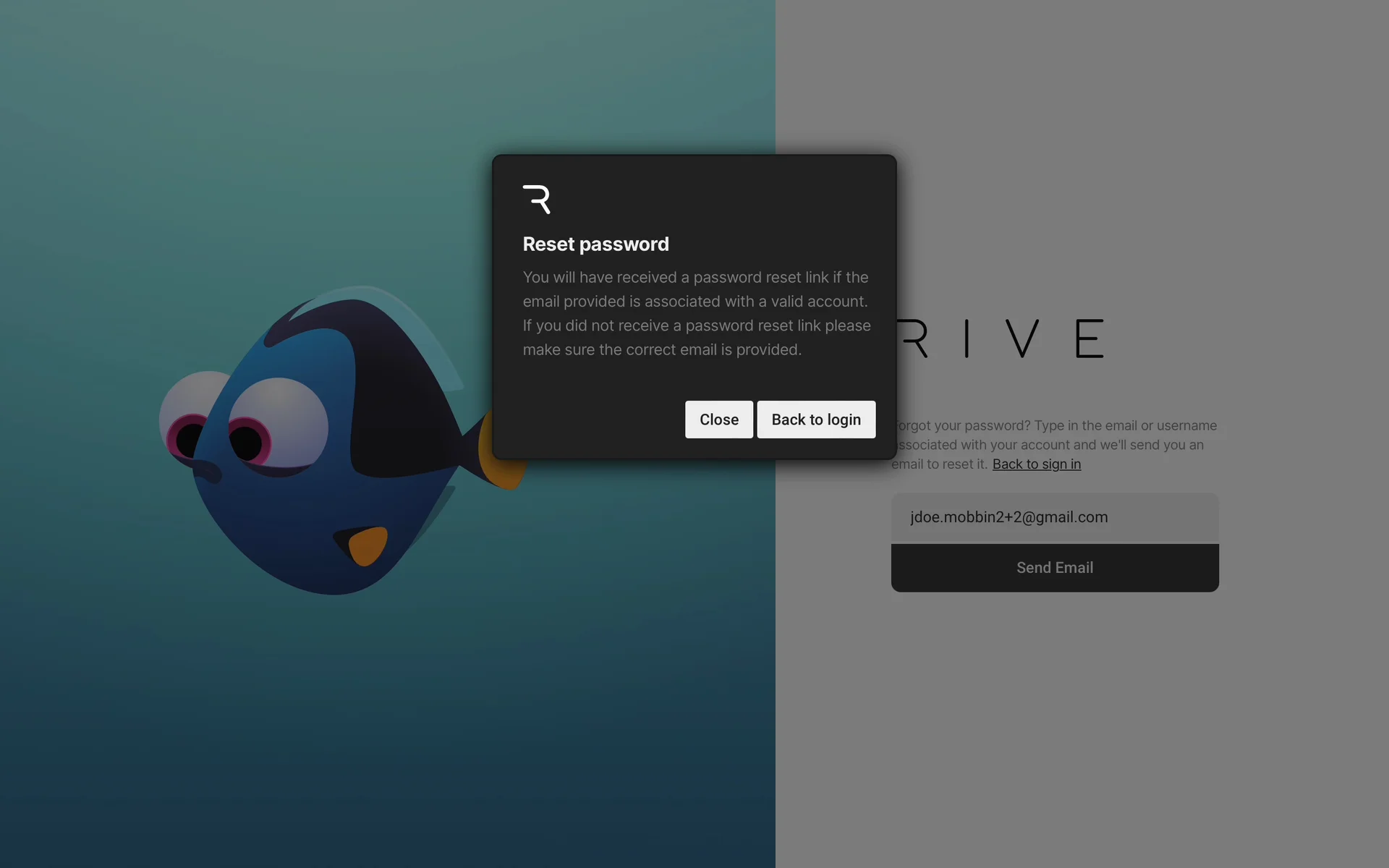
Task: Click the Rive logo icon in dialog
Action: tap(537, 199)
